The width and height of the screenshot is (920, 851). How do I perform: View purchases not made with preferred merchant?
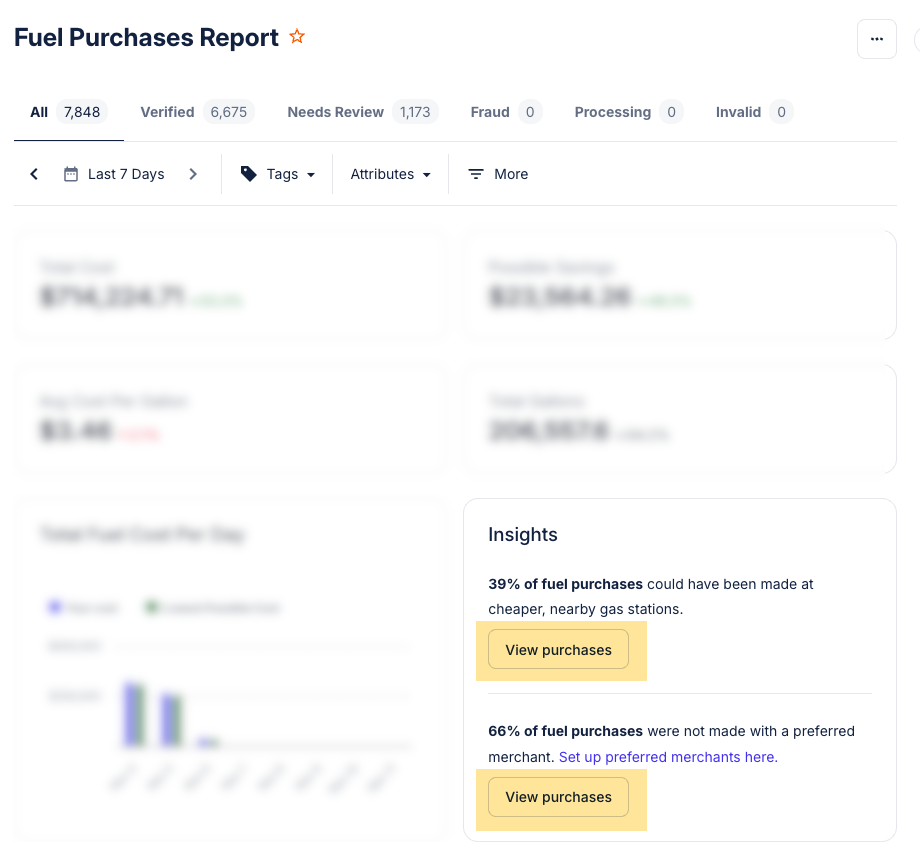click(558, 797)
